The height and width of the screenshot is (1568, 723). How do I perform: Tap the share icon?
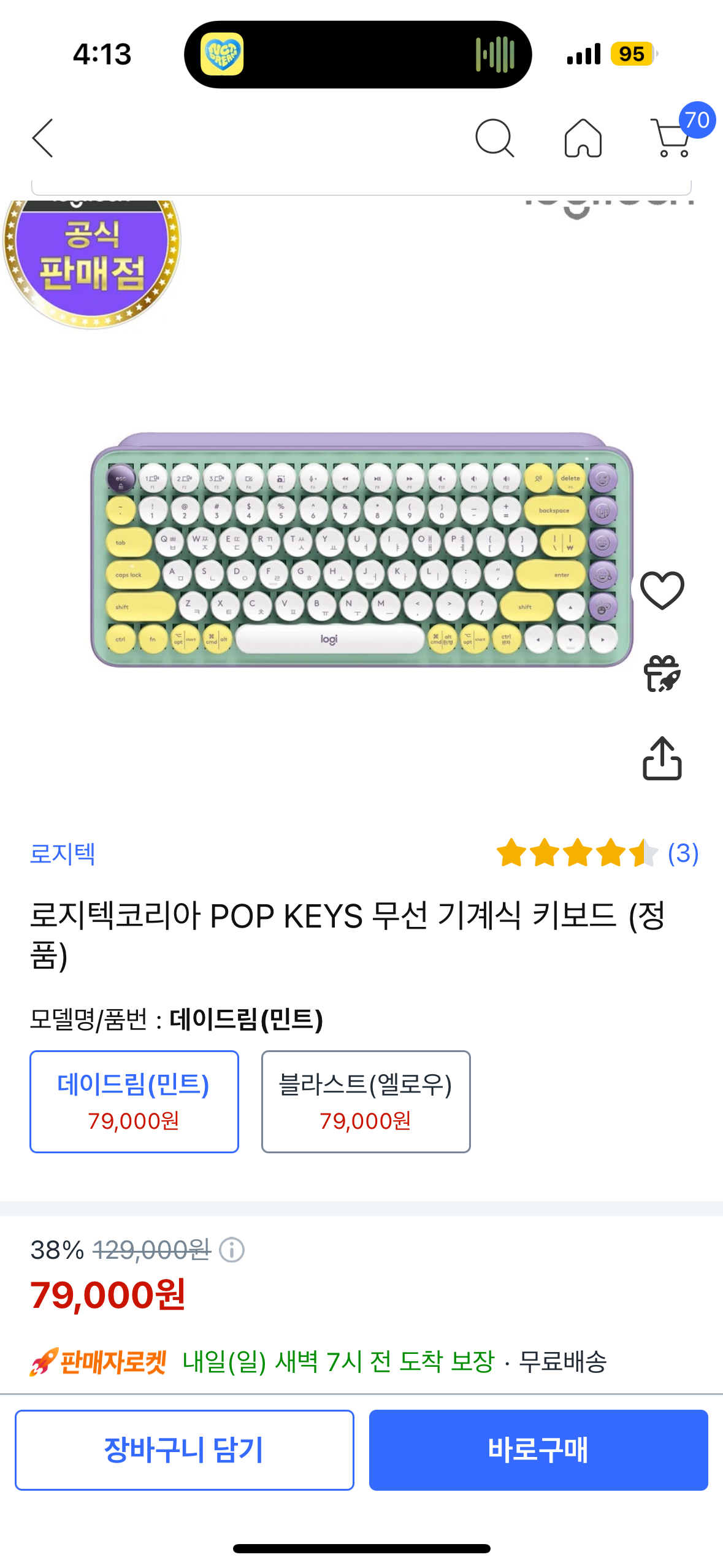662,759
